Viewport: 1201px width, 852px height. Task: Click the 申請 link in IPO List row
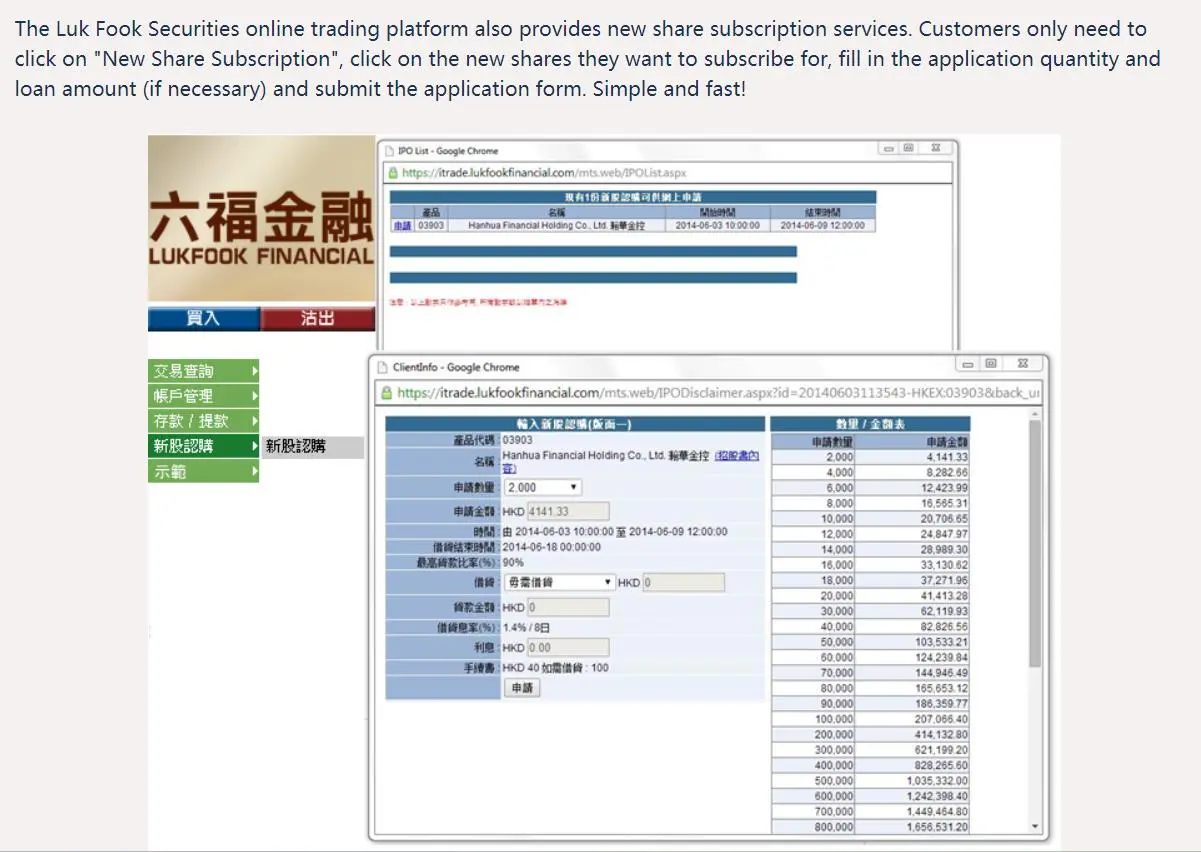point(401,225)
